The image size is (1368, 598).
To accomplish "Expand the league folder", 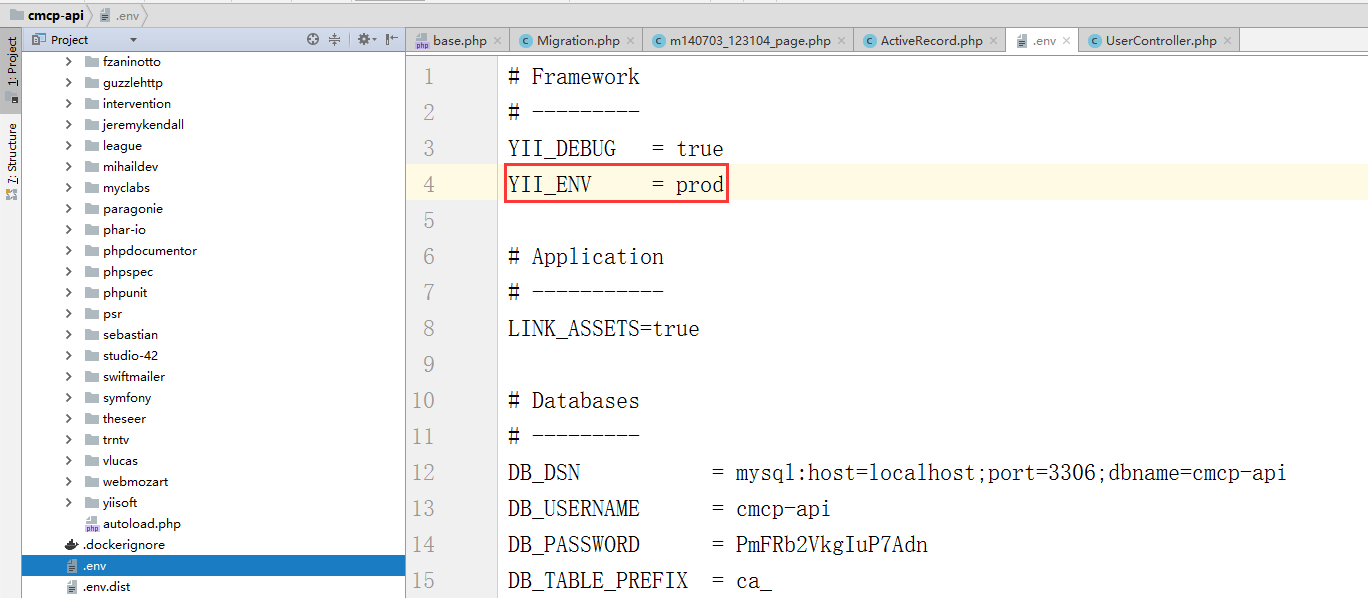I will [69, 145].
